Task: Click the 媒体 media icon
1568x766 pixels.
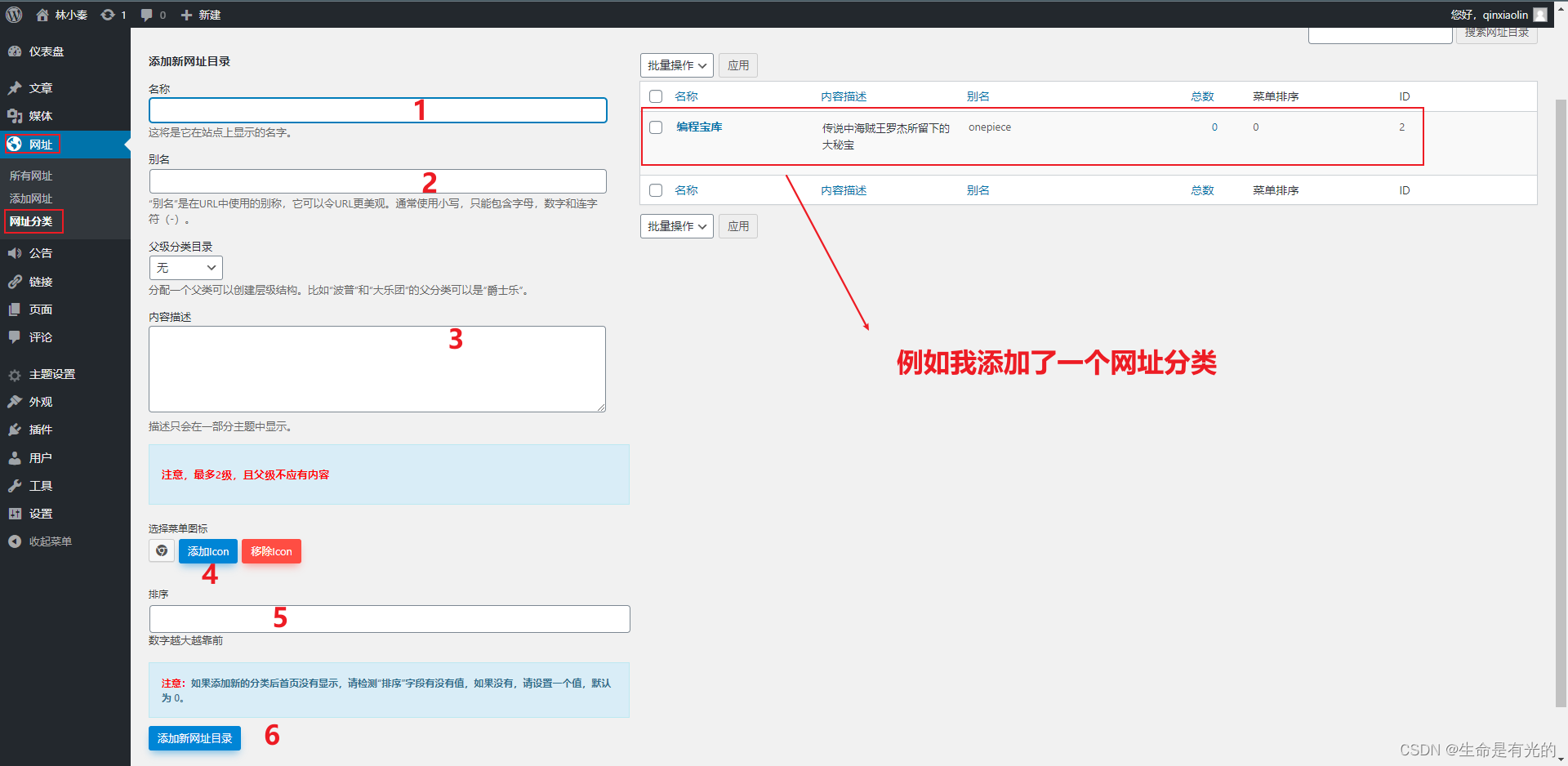Action: tap(15, 116)
